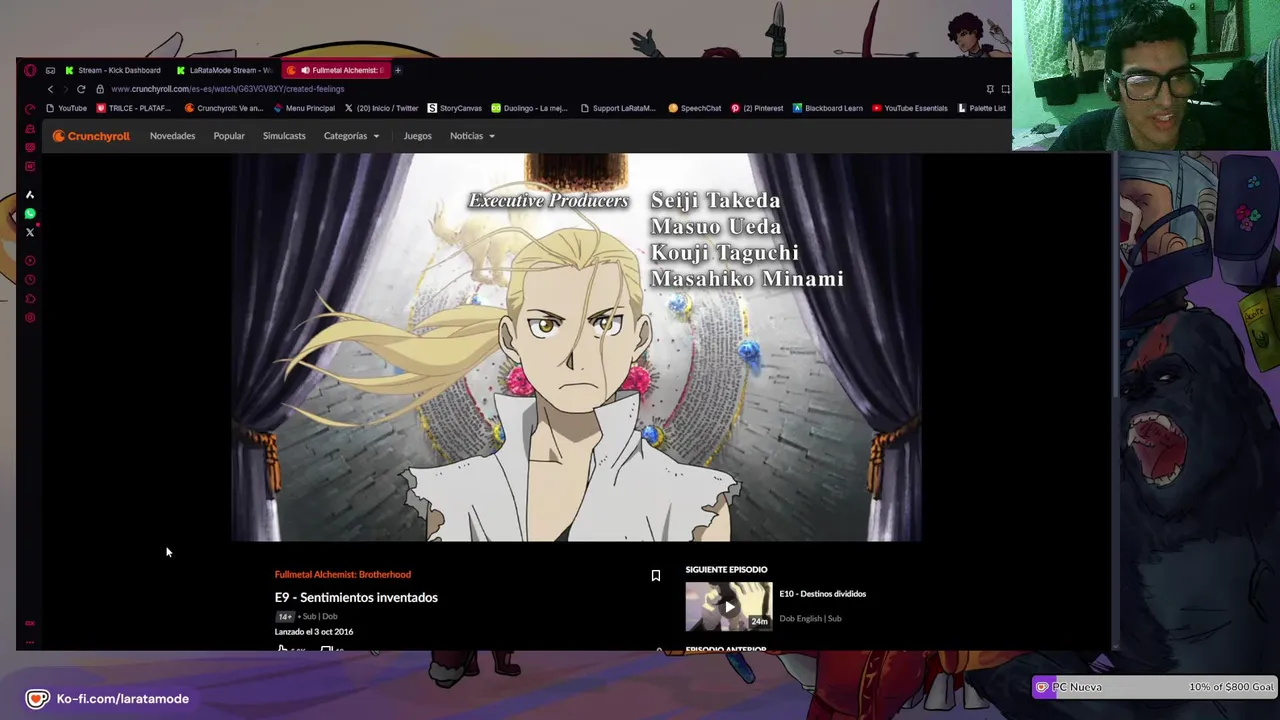Switch to Stream - Kick Dashboard tab

click(112, 70)
